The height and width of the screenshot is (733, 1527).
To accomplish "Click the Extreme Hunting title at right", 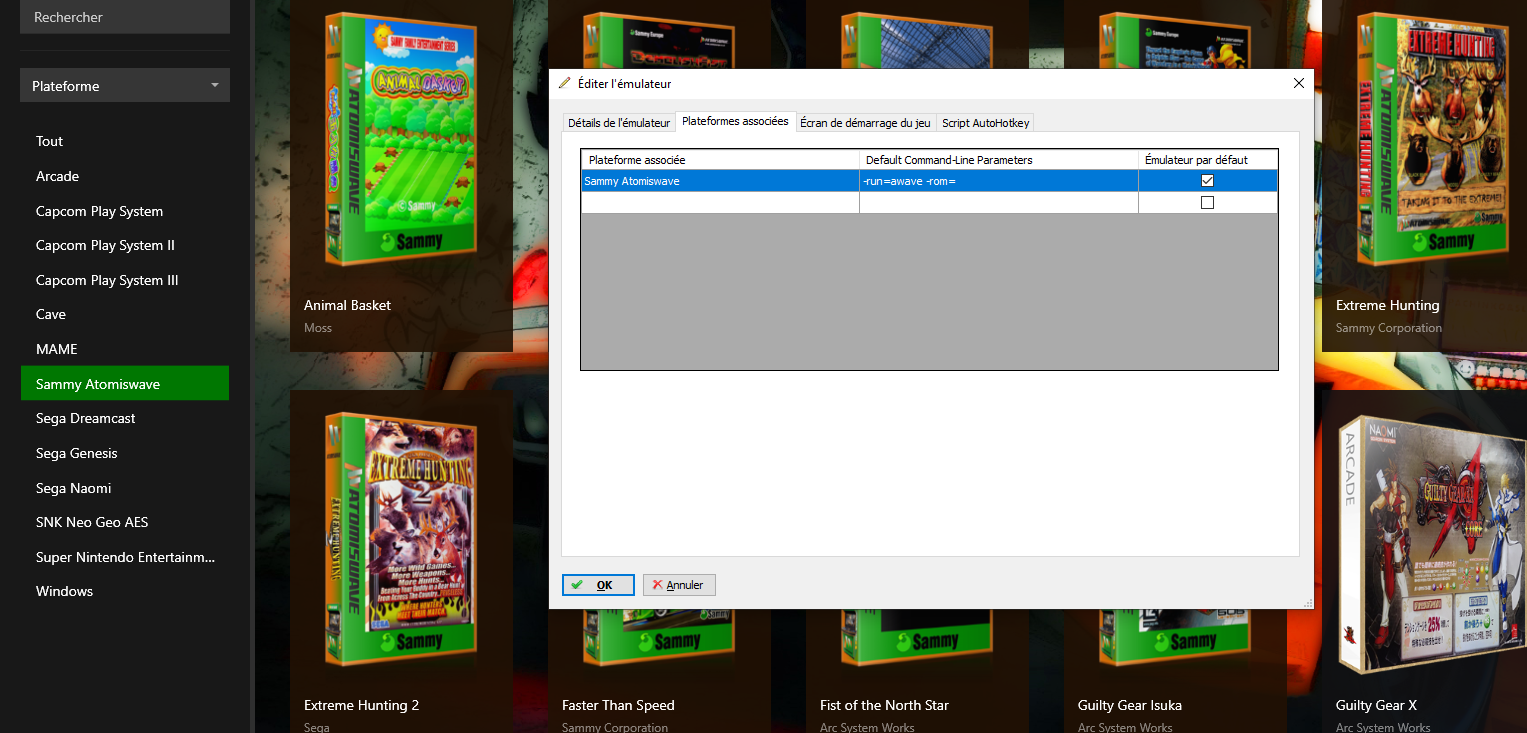I will pos(1387,305).
